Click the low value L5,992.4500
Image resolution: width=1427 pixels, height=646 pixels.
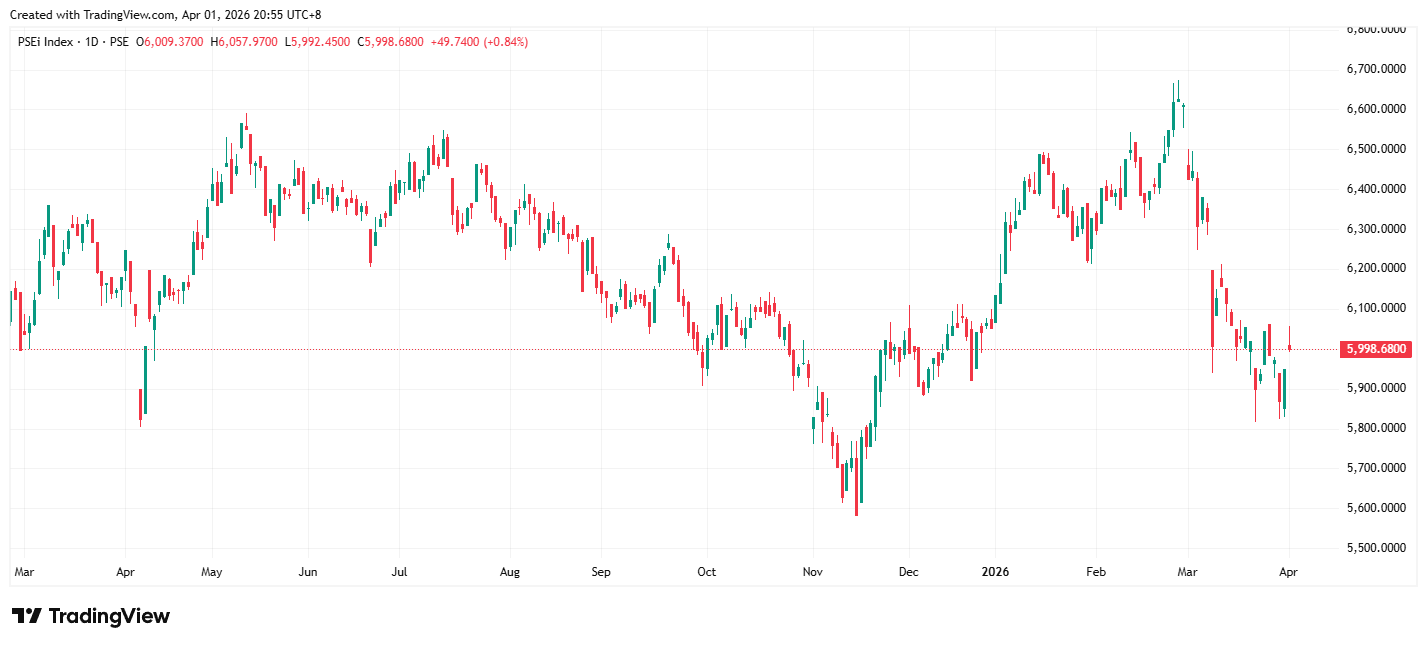(317, 42)
